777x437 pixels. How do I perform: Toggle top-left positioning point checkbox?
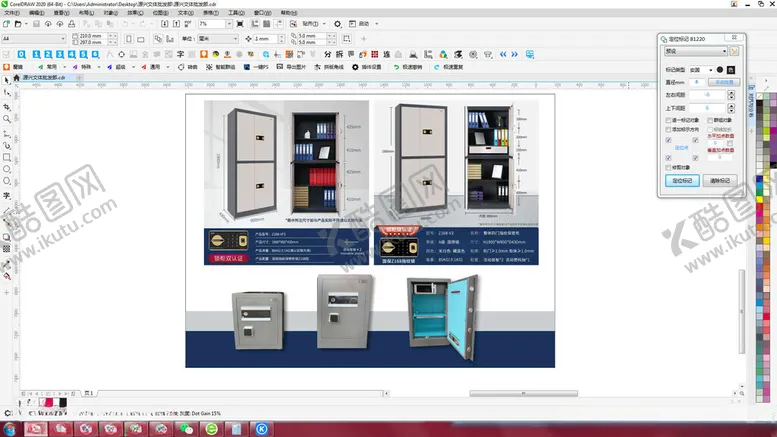(668, 140)
